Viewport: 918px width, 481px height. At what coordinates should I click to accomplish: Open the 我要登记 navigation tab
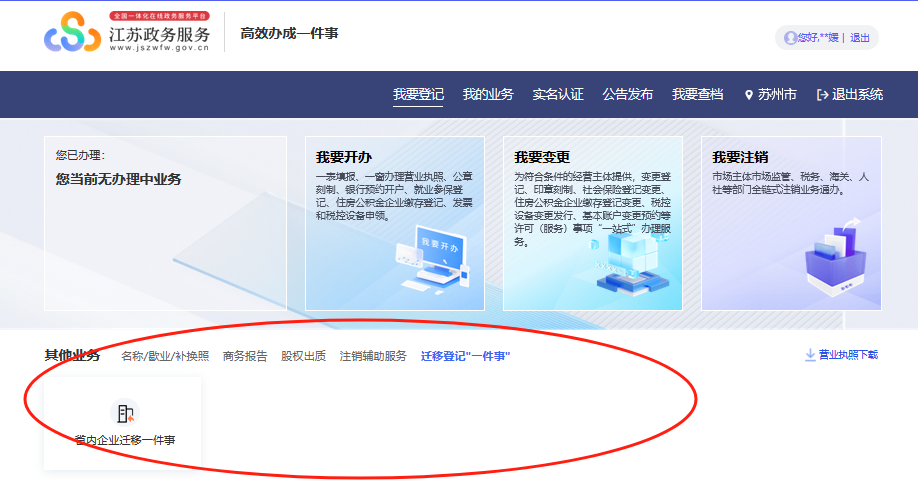click(x=418, y=95)
